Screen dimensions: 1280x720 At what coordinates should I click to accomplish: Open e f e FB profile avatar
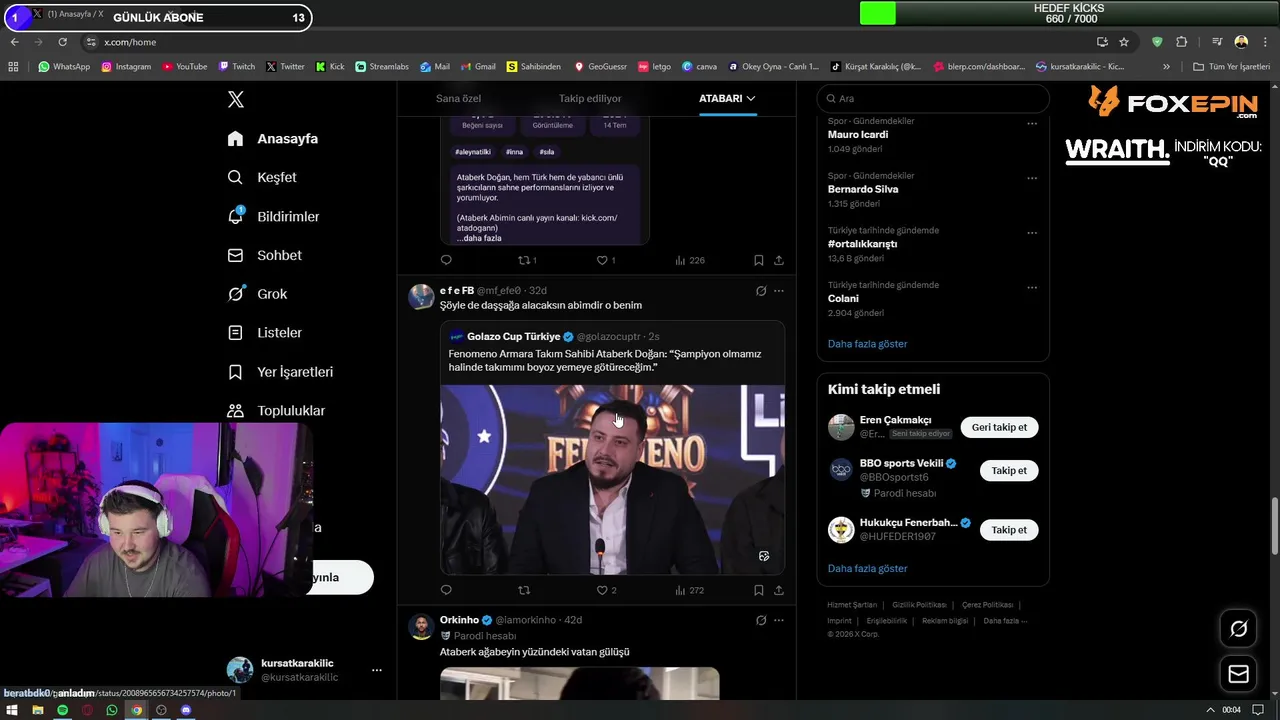tap(422, 297)
